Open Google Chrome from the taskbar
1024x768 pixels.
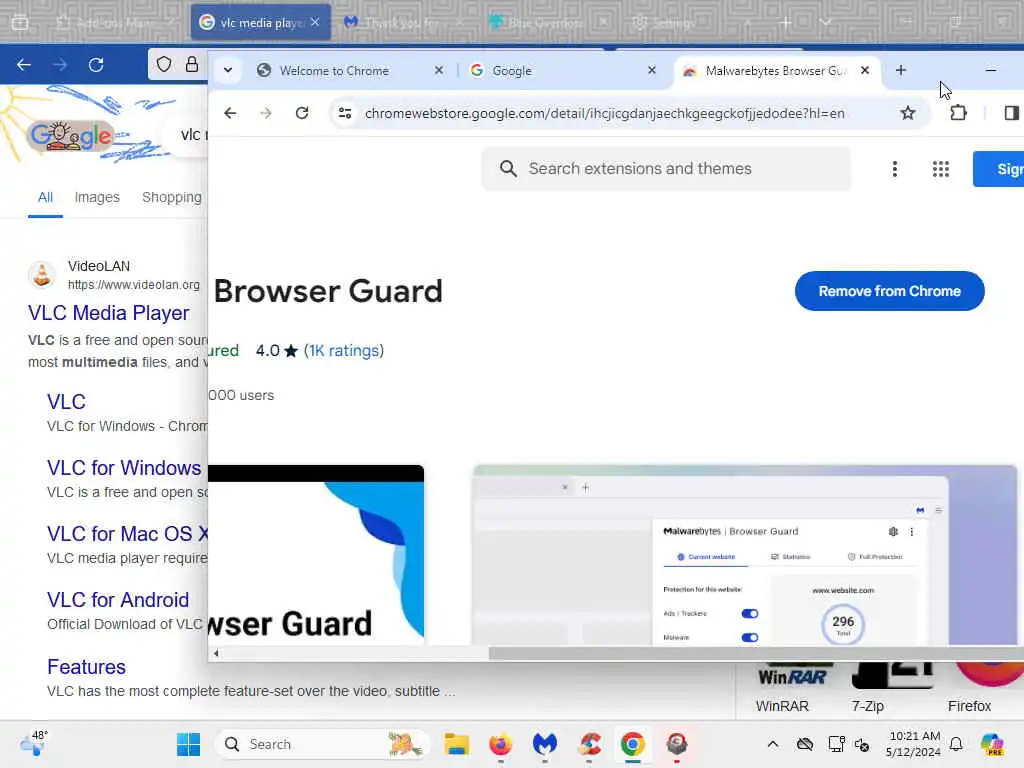tap(632, 744)
